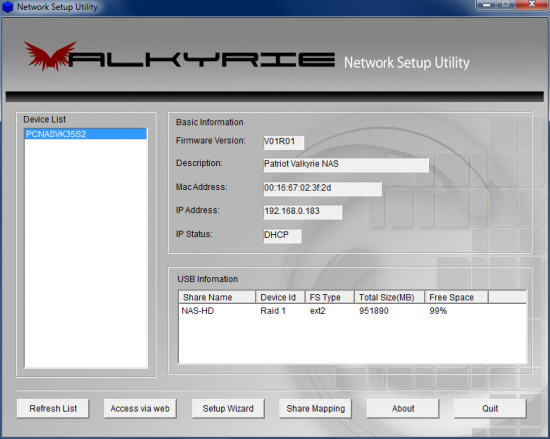Select PCNASVK35S2 in the Device List
The image size is (550, 439).
coord(86,134)
